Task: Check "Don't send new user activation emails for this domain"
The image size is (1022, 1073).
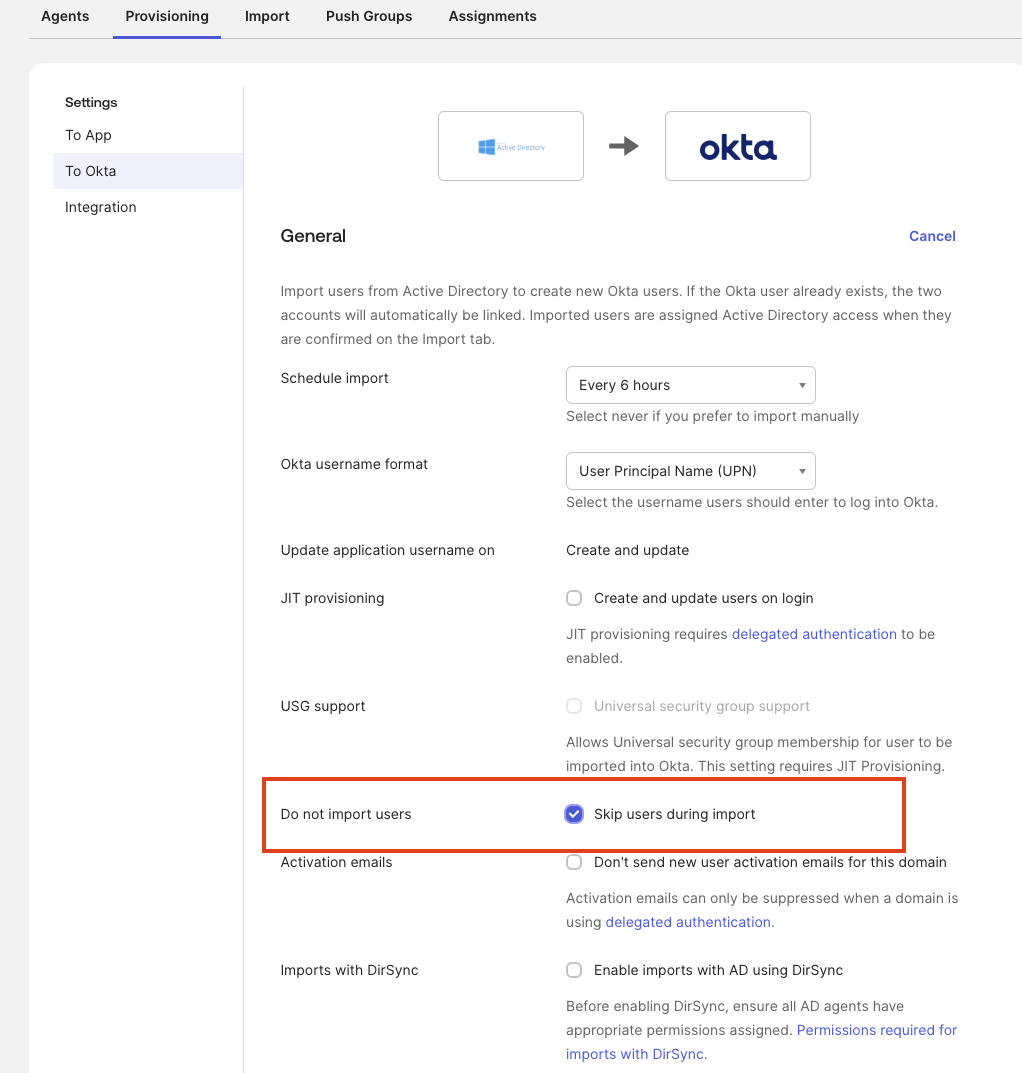Action: 574,862
